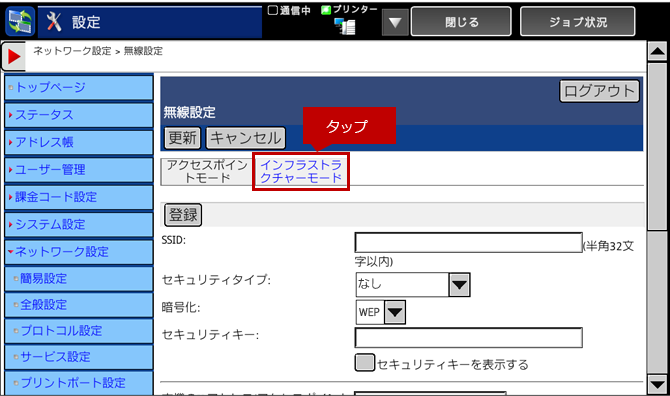Focus the セキュリティキー input field
670x396 pixels.
coord(468,337)
